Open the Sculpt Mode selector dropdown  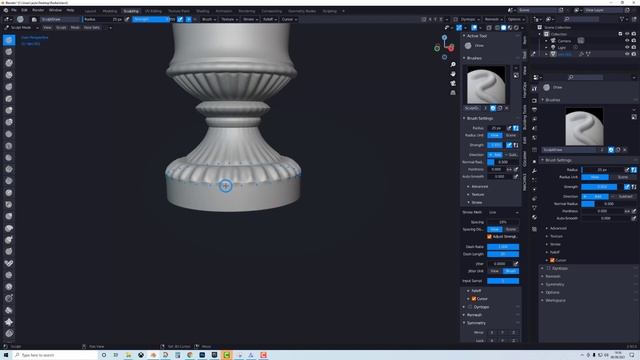(x=21, y=27)
